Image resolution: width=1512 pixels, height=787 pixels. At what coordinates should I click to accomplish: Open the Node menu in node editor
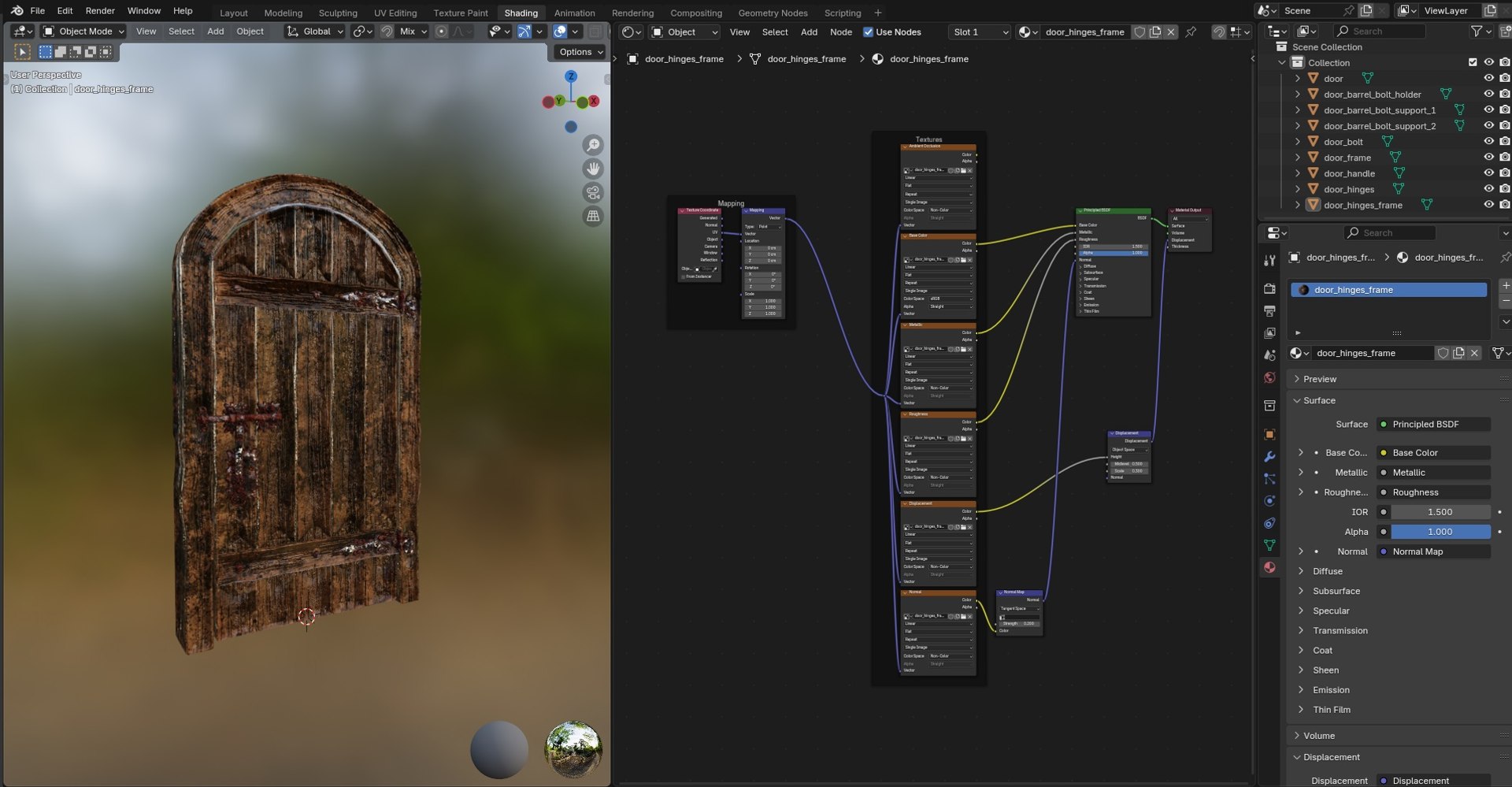pos(840,32)
